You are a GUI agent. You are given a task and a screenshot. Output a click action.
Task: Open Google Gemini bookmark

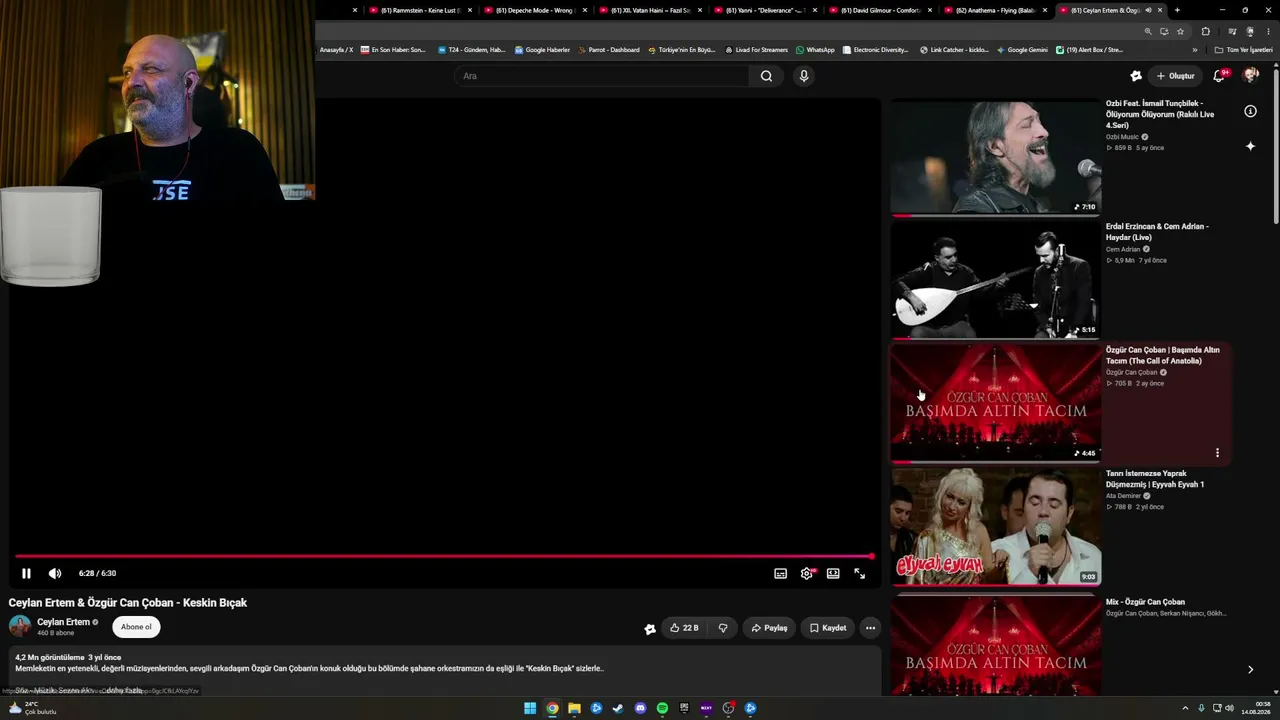click(1022, 50)
